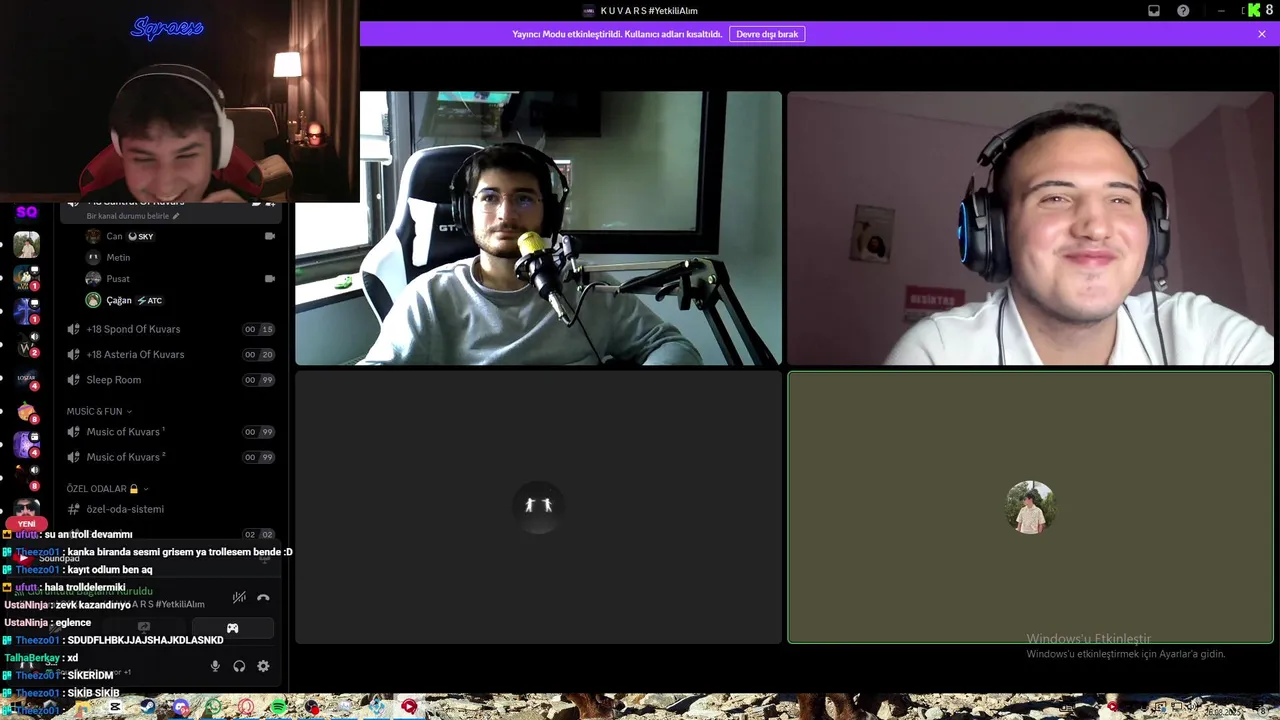Open WhatsApp from the taskbar

coord(213,707)
